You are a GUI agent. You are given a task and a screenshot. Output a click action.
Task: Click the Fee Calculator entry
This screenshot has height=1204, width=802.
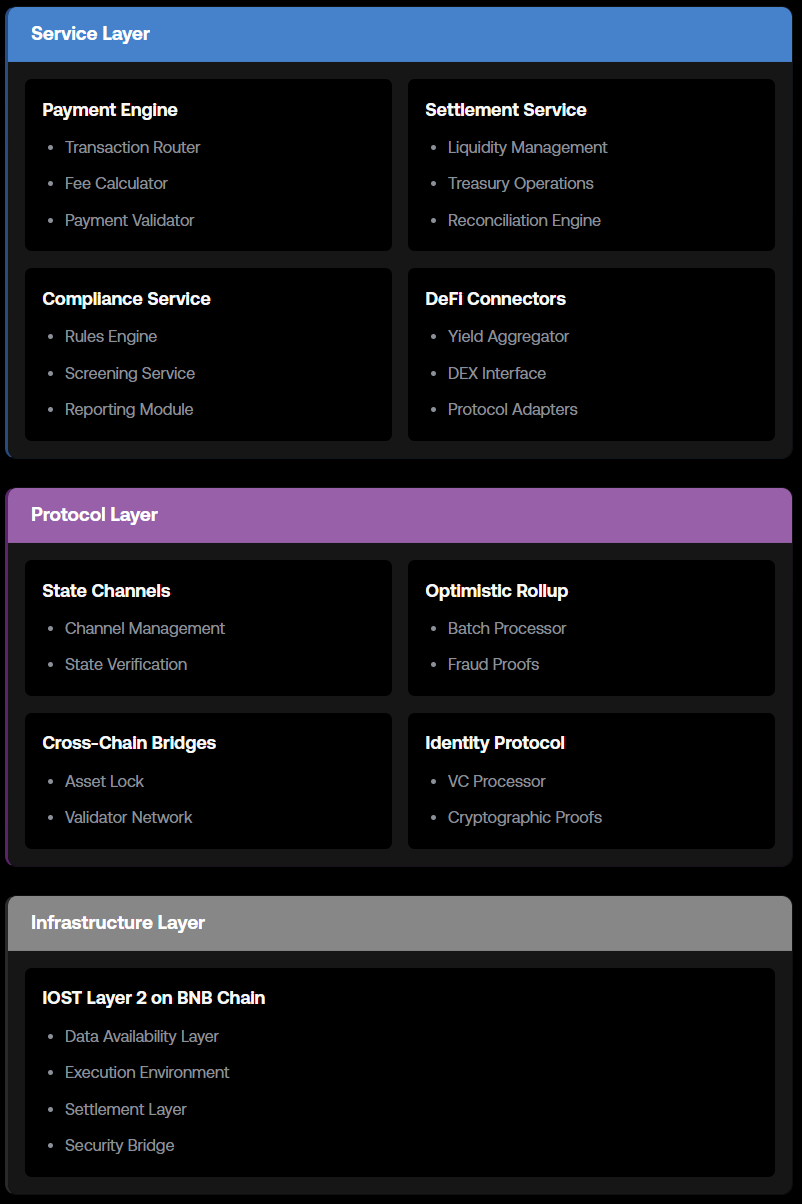point(116,183)
